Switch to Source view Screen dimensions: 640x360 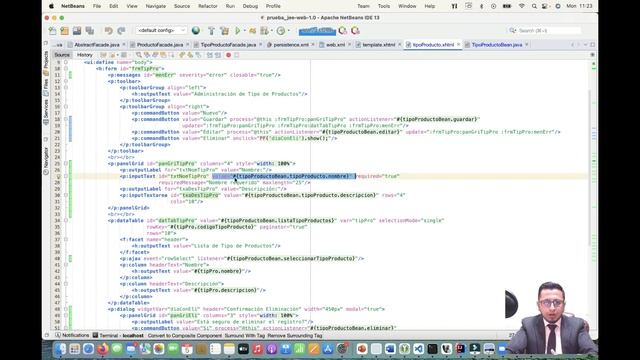[x=62, y=55]
